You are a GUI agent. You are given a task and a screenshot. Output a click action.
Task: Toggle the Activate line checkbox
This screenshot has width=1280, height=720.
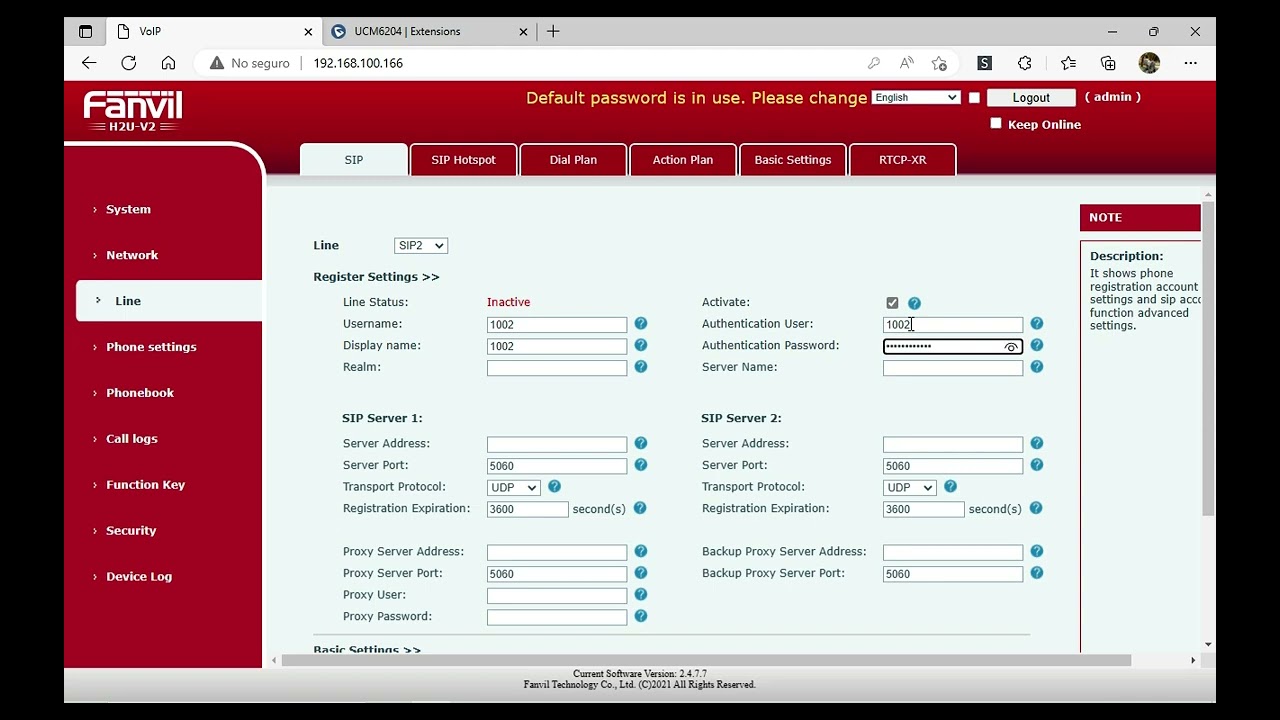pyautogui.click(x=892, y=303)
